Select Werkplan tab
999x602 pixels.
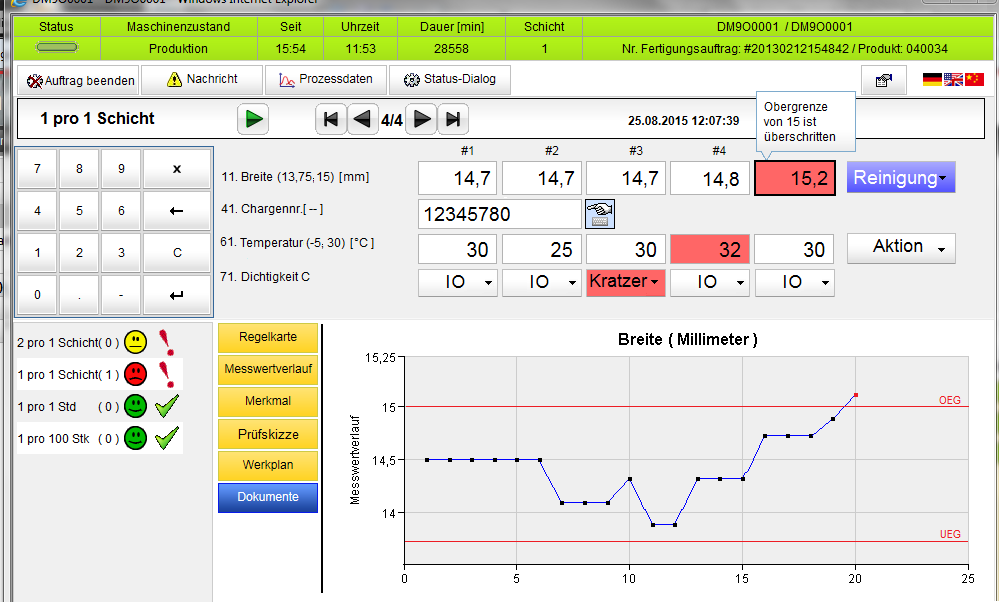coord(268,466)
